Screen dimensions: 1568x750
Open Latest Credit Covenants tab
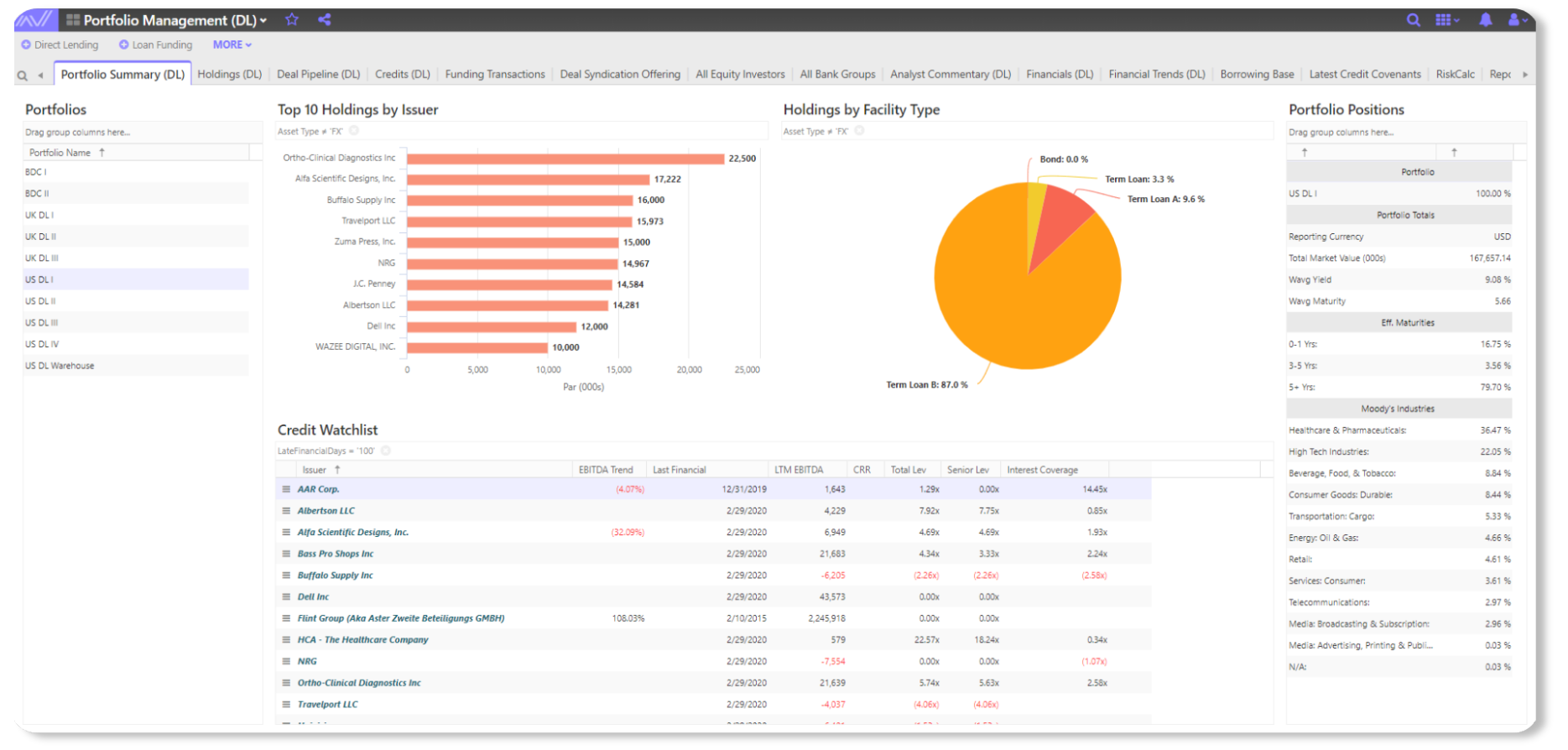tap(1365, 74)
